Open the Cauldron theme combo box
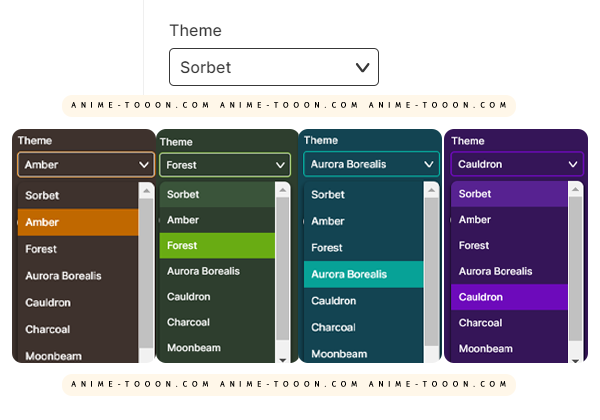Viewport: 600px width, 420px height. coord(517,164)
